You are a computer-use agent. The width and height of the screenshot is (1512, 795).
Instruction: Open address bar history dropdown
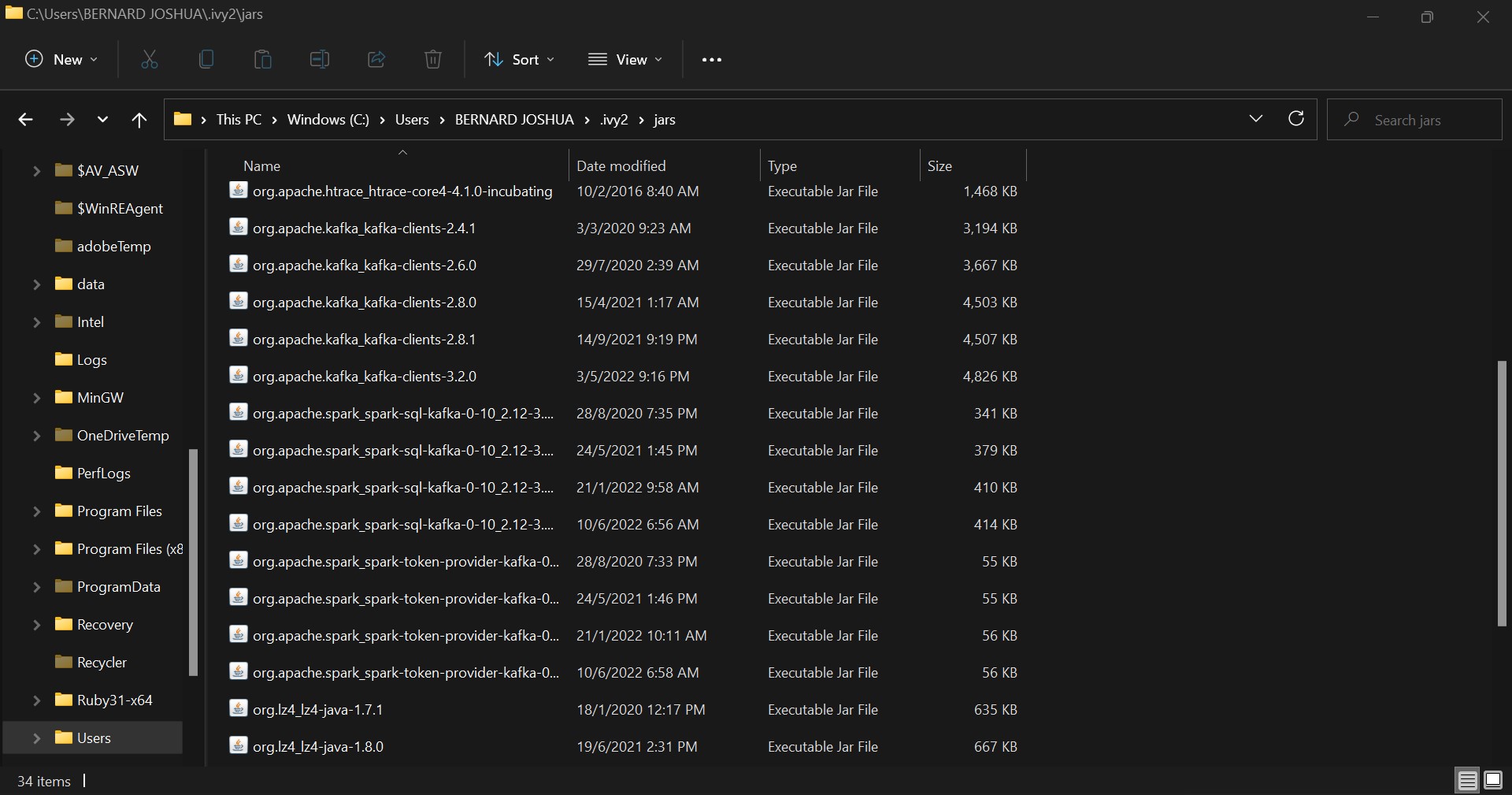[x=1256, y=119]
